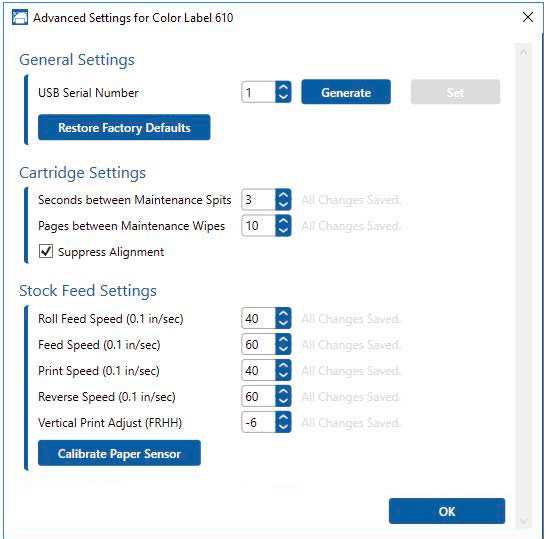Decrease Reverse Speed with down arrow
This screenshot has height=539, width=546.
point(283,401)
